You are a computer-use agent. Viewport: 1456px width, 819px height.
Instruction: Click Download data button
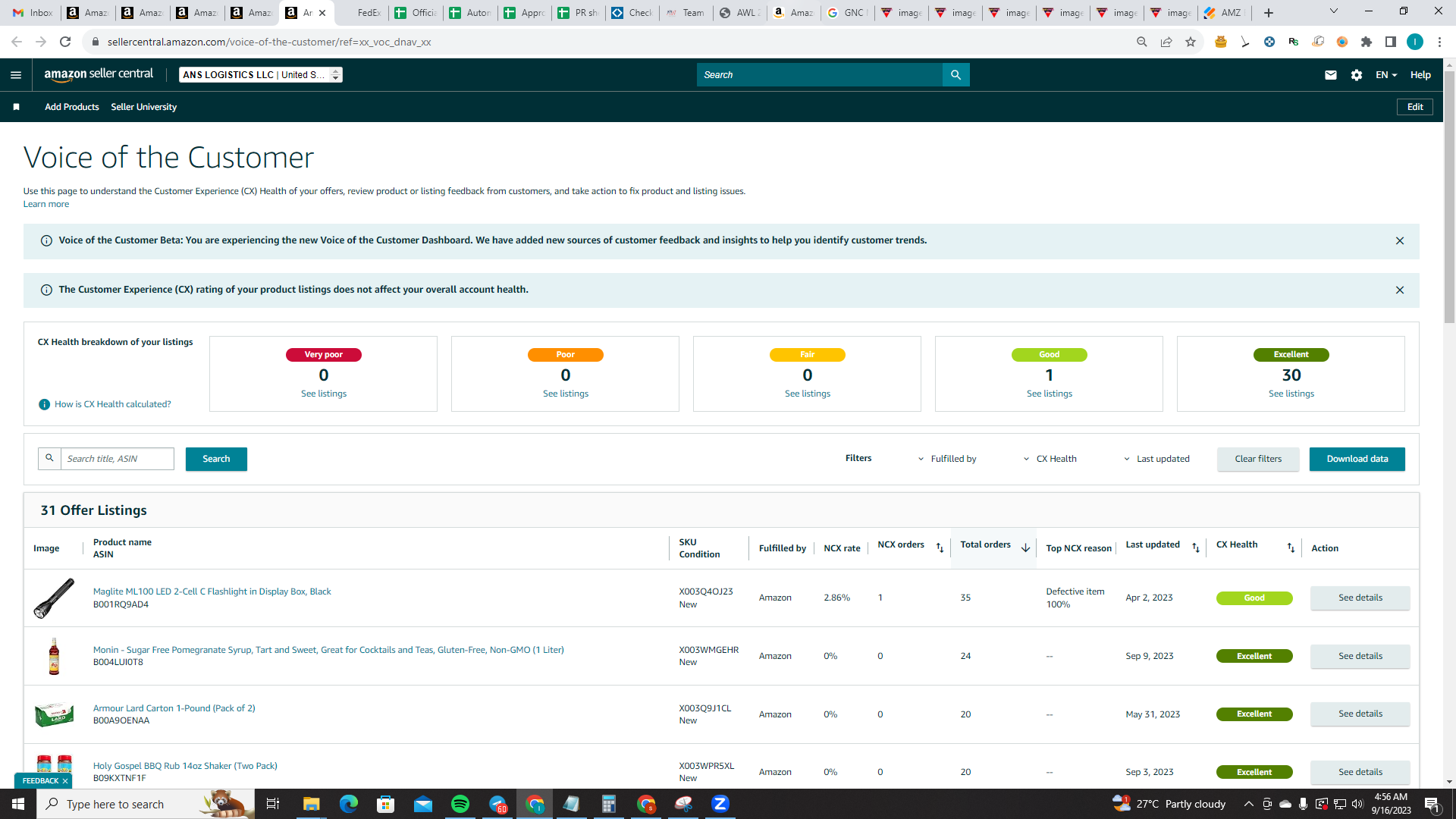[1357, 459]
